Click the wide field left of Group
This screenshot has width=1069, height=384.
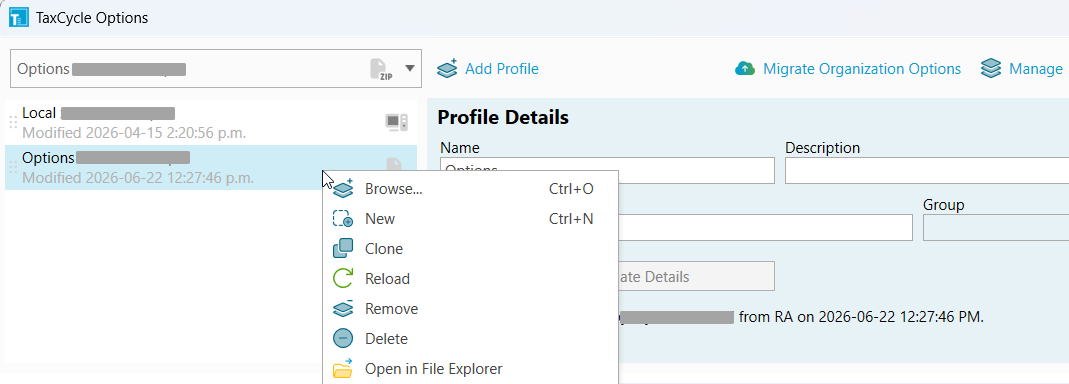(x=766, y=227)
